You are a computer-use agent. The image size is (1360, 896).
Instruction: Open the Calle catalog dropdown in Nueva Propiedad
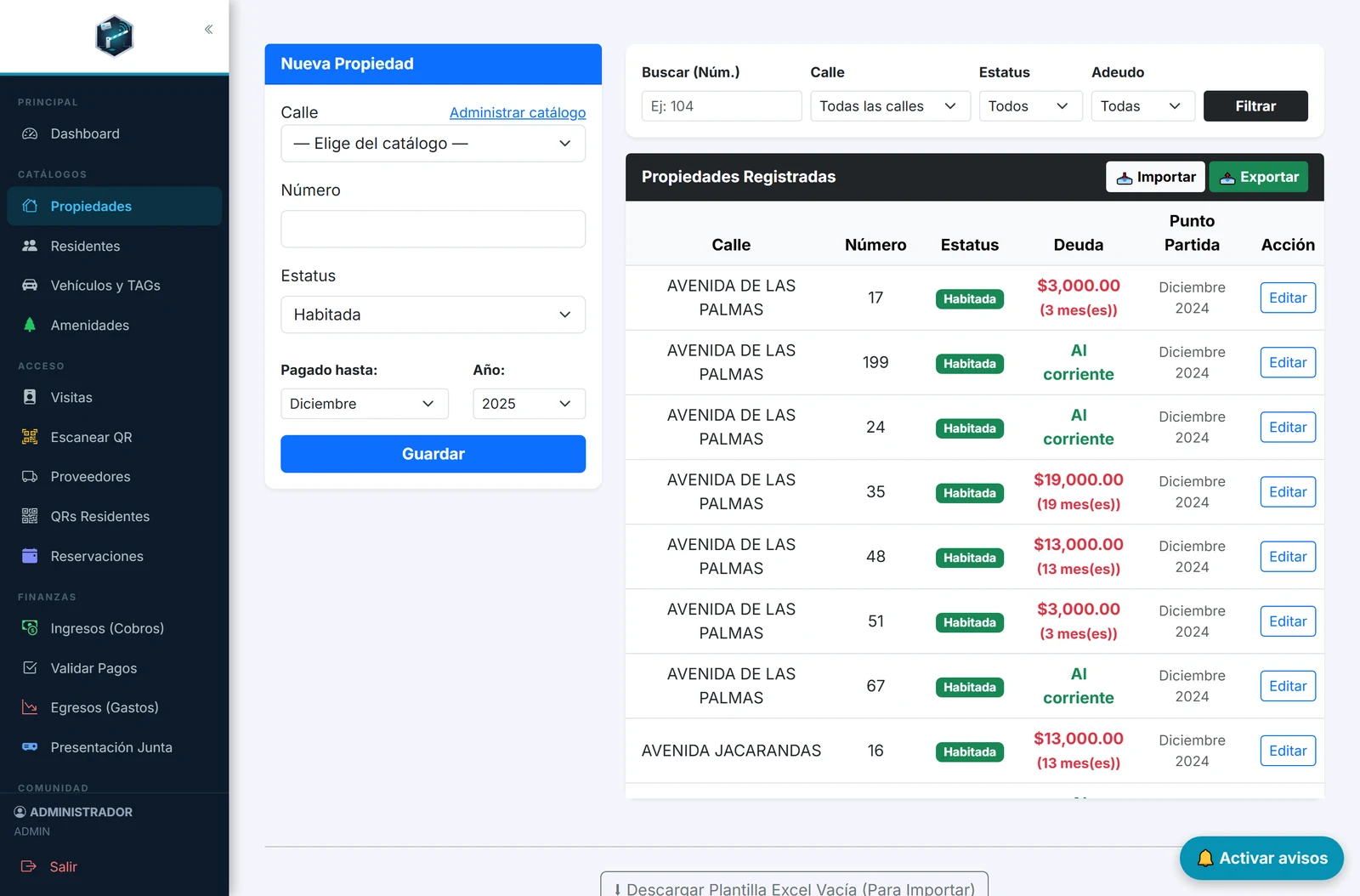click(x=433, y=144)
